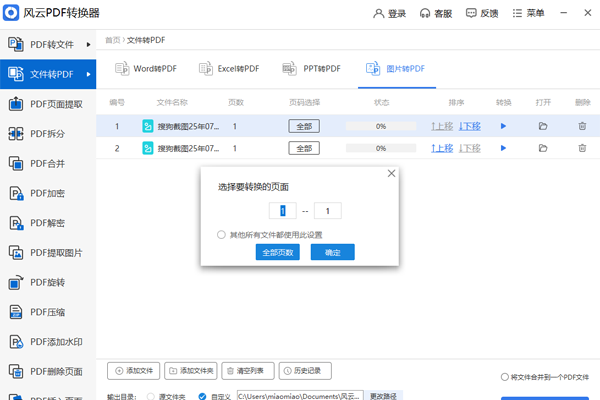The width and height of the screenshot is (600, 400).
Task: Open output folder icon for row 2
Action: pos(543,148)
